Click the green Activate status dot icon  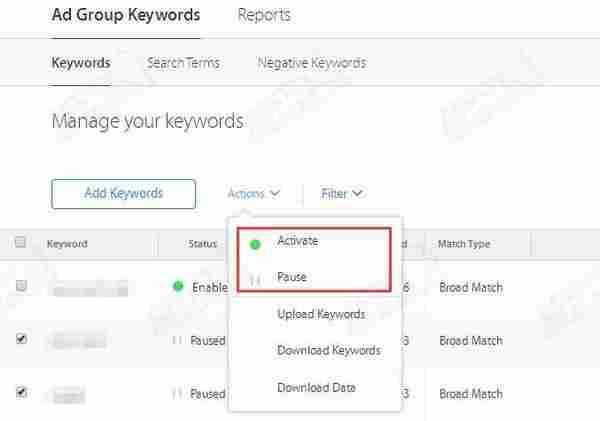click(255, 243)
